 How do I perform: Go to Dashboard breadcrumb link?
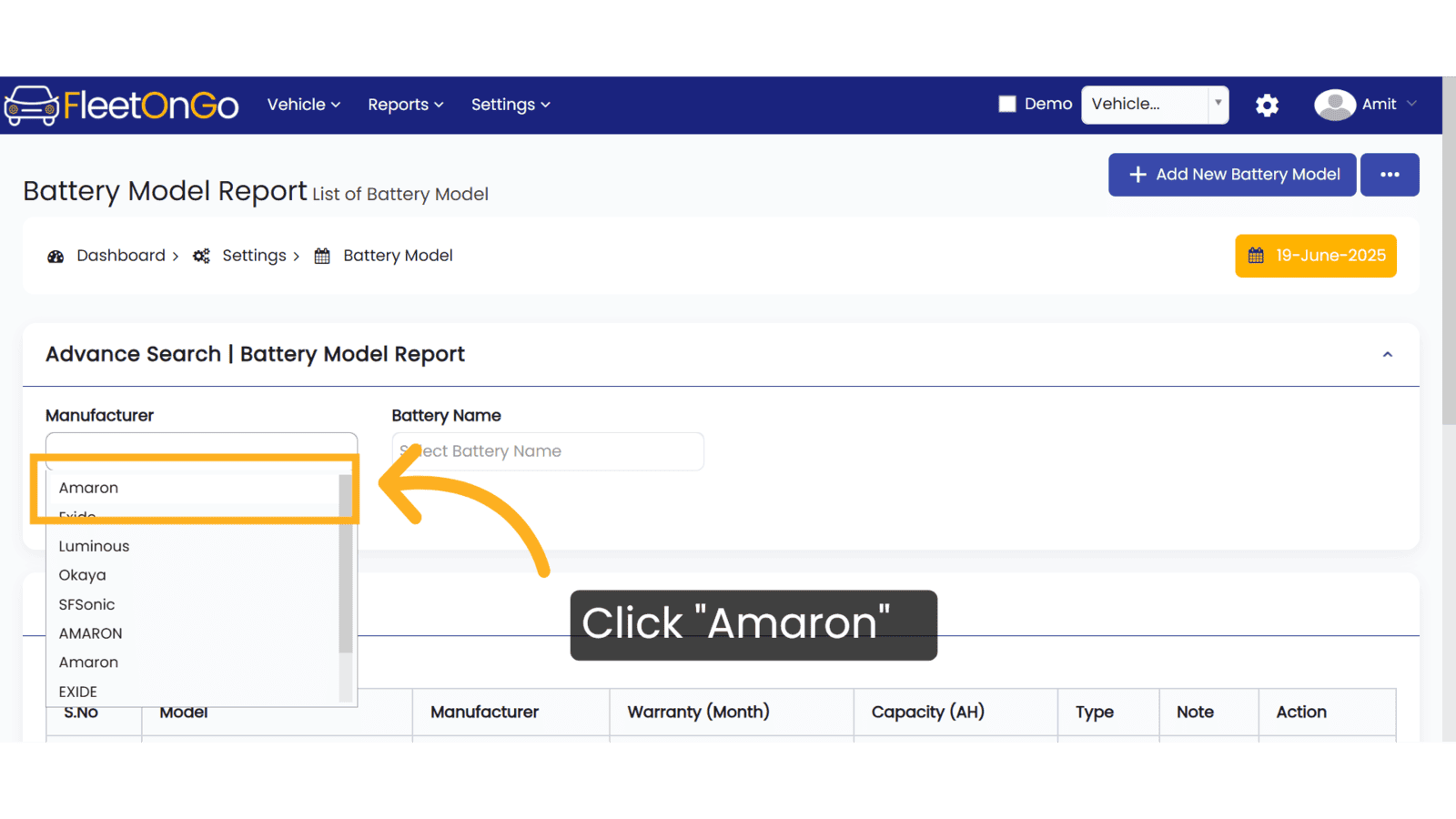(121, 256)
